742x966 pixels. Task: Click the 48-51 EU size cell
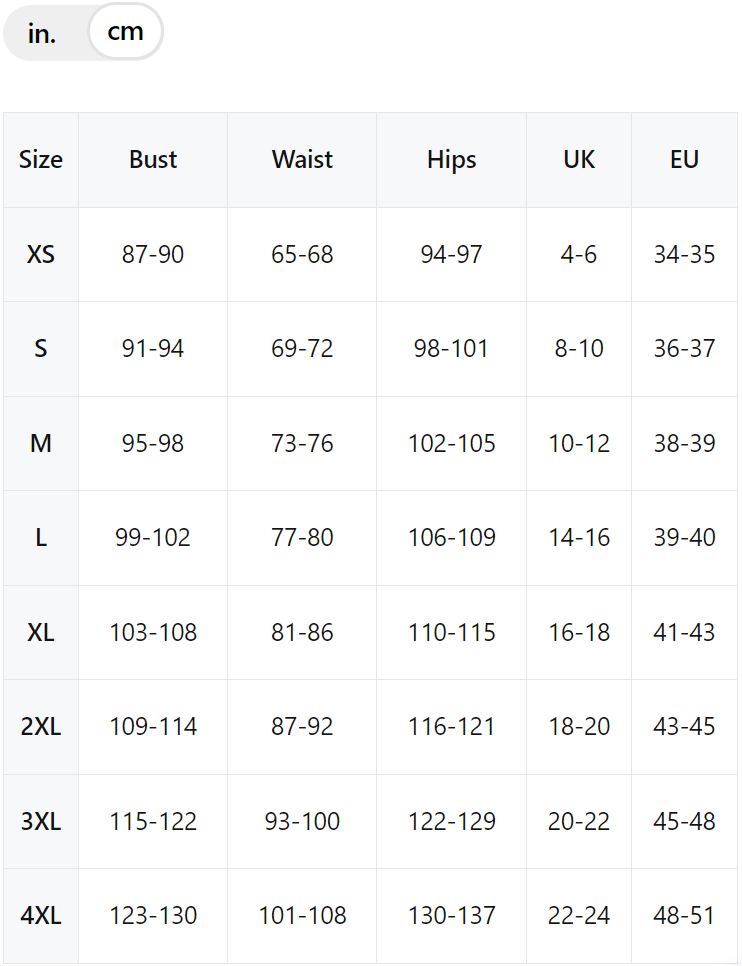click(684, 916)
